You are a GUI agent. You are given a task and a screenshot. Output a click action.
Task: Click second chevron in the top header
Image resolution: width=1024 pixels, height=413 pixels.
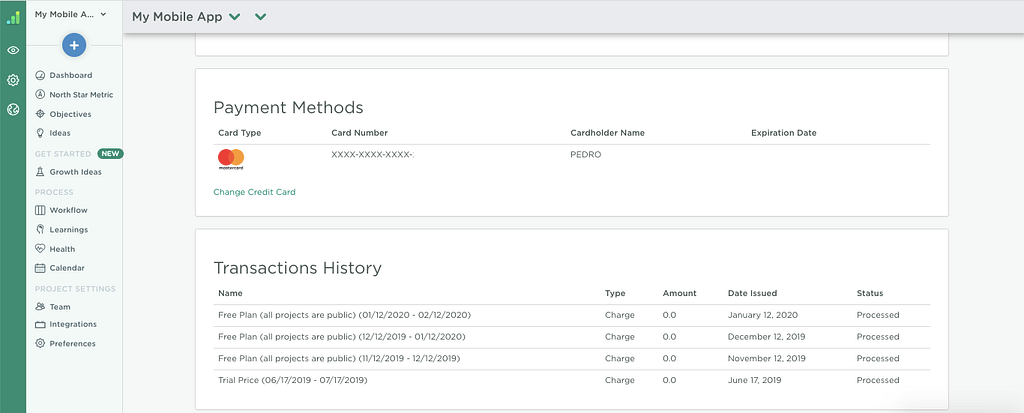(261, 17)
